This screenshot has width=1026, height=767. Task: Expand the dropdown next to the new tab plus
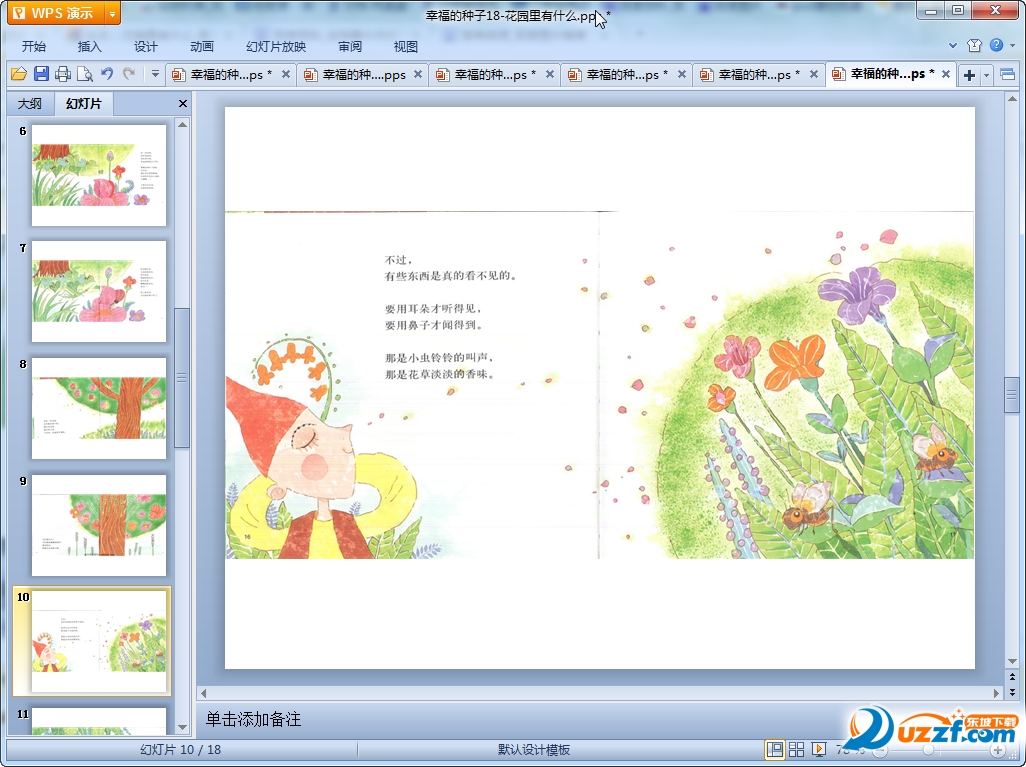[x=987, y=75]
